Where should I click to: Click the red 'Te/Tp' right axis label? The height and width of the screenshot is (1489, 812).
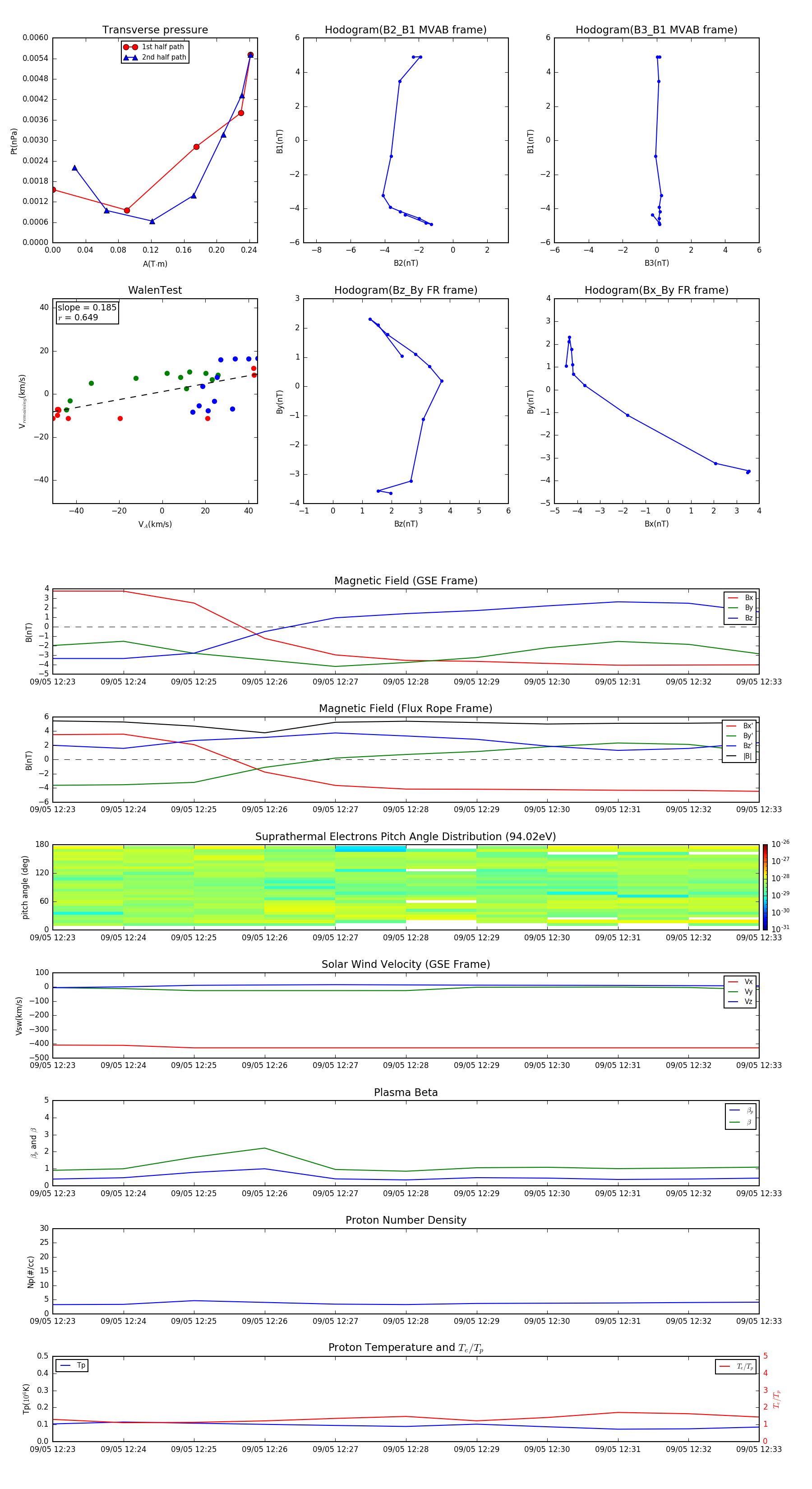pos(776,1399)
